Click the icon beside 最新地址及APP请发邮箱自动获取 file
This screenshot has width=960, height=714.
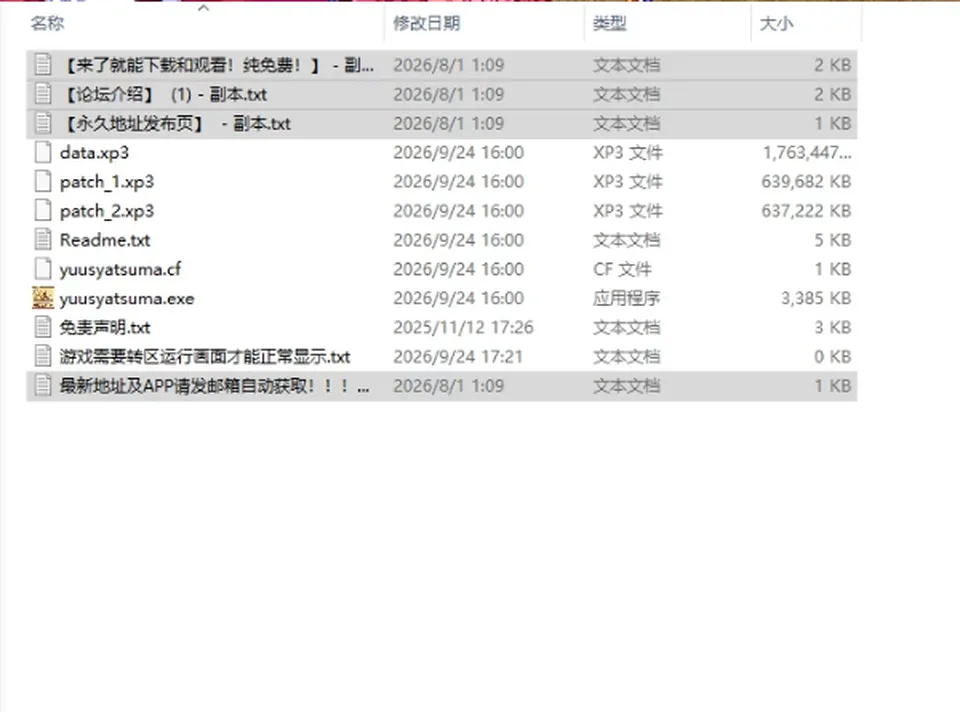coord(43,386)
